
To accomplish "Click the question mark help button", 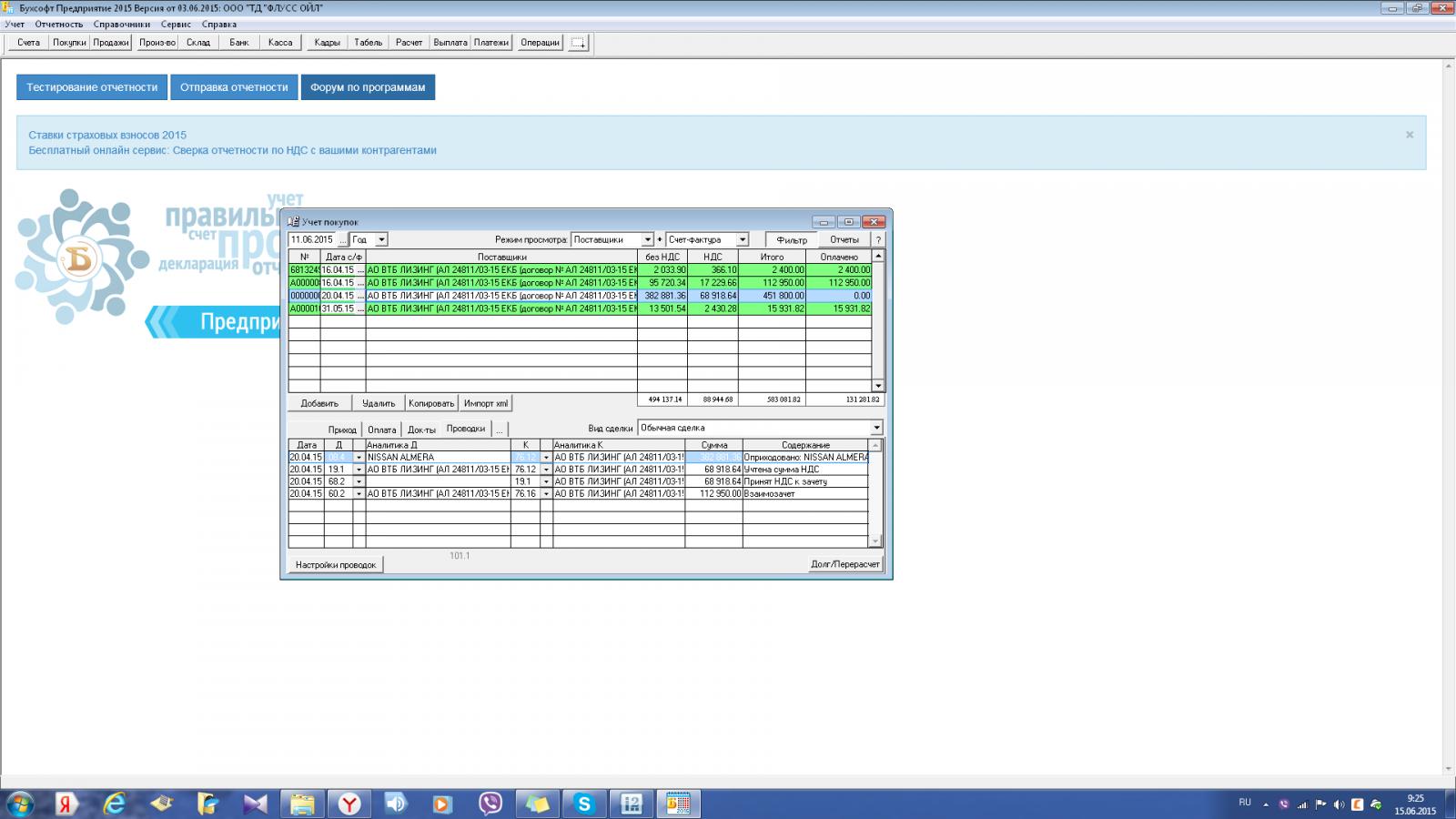I will tap(878, 240).
